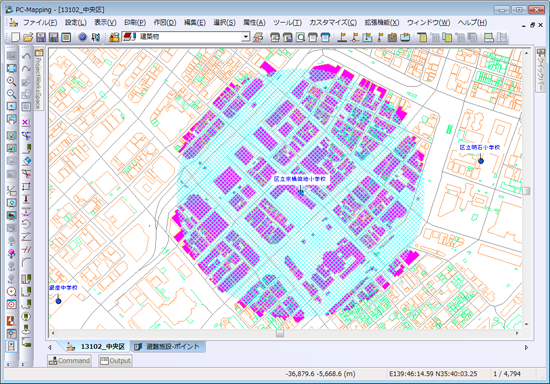Click the undo arrow icon
The image size is (550, 384).
point(26,56)
